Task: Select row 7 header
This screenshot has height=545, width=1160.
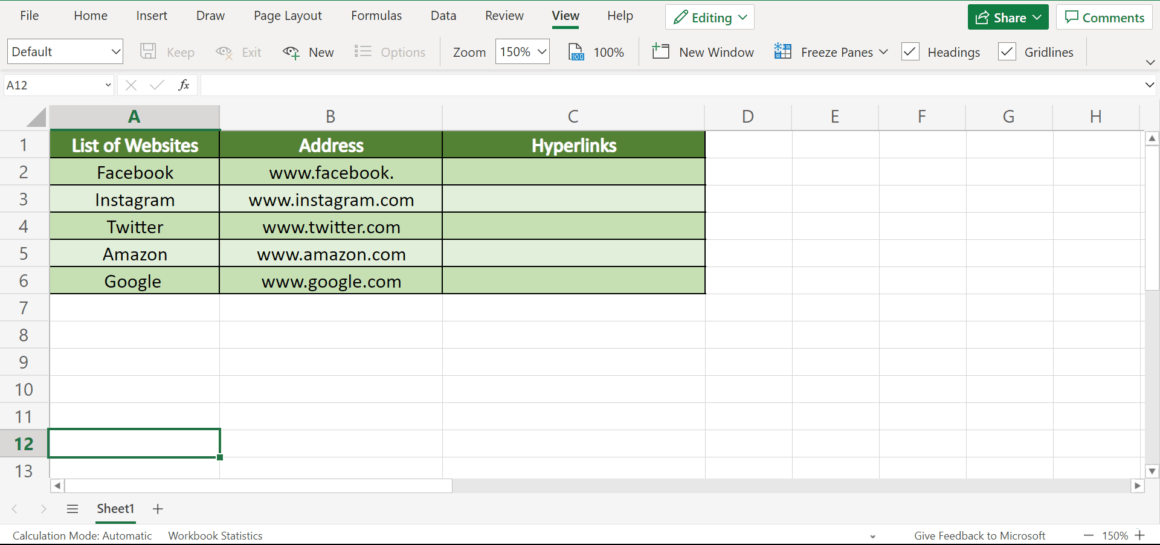Action: (x=24, y=308)
